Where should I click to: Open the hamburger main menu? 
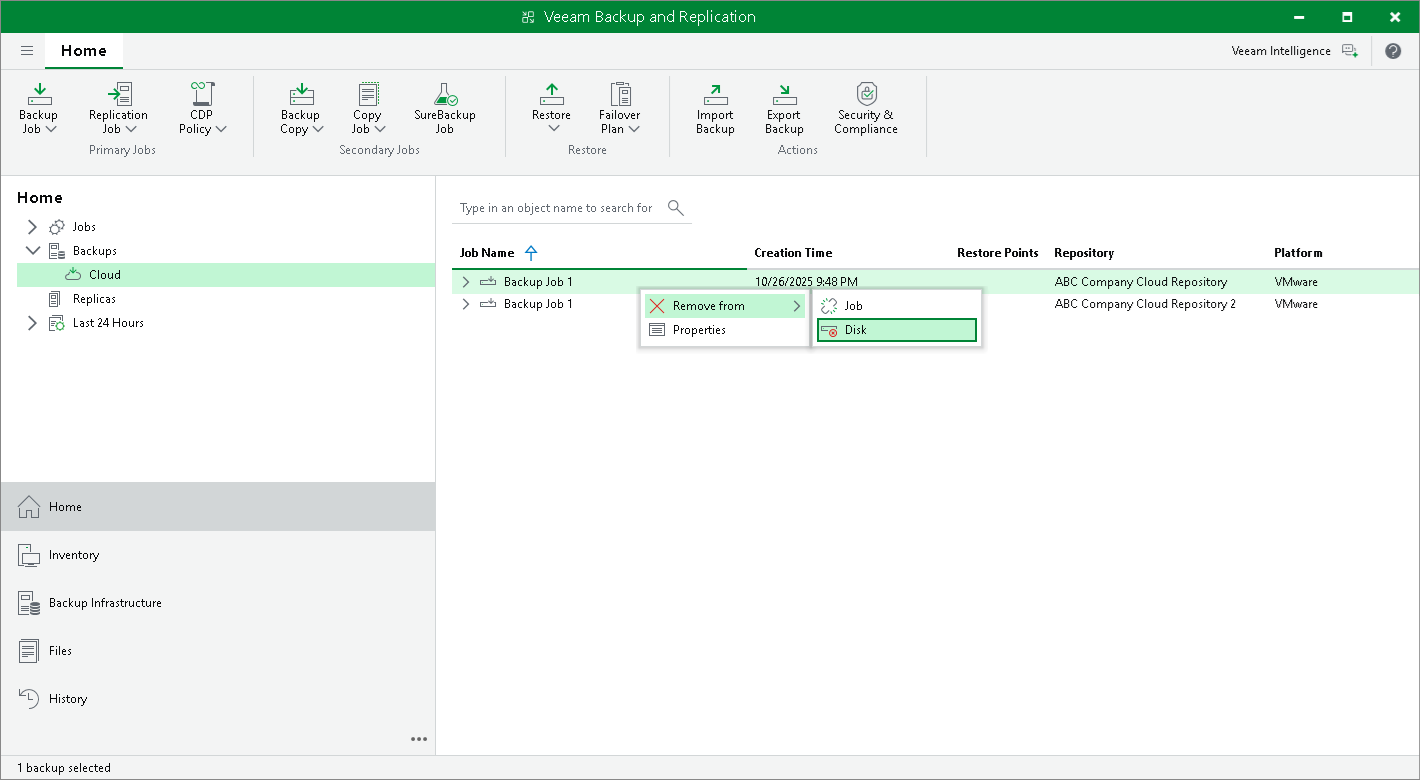tap(27, 51)
